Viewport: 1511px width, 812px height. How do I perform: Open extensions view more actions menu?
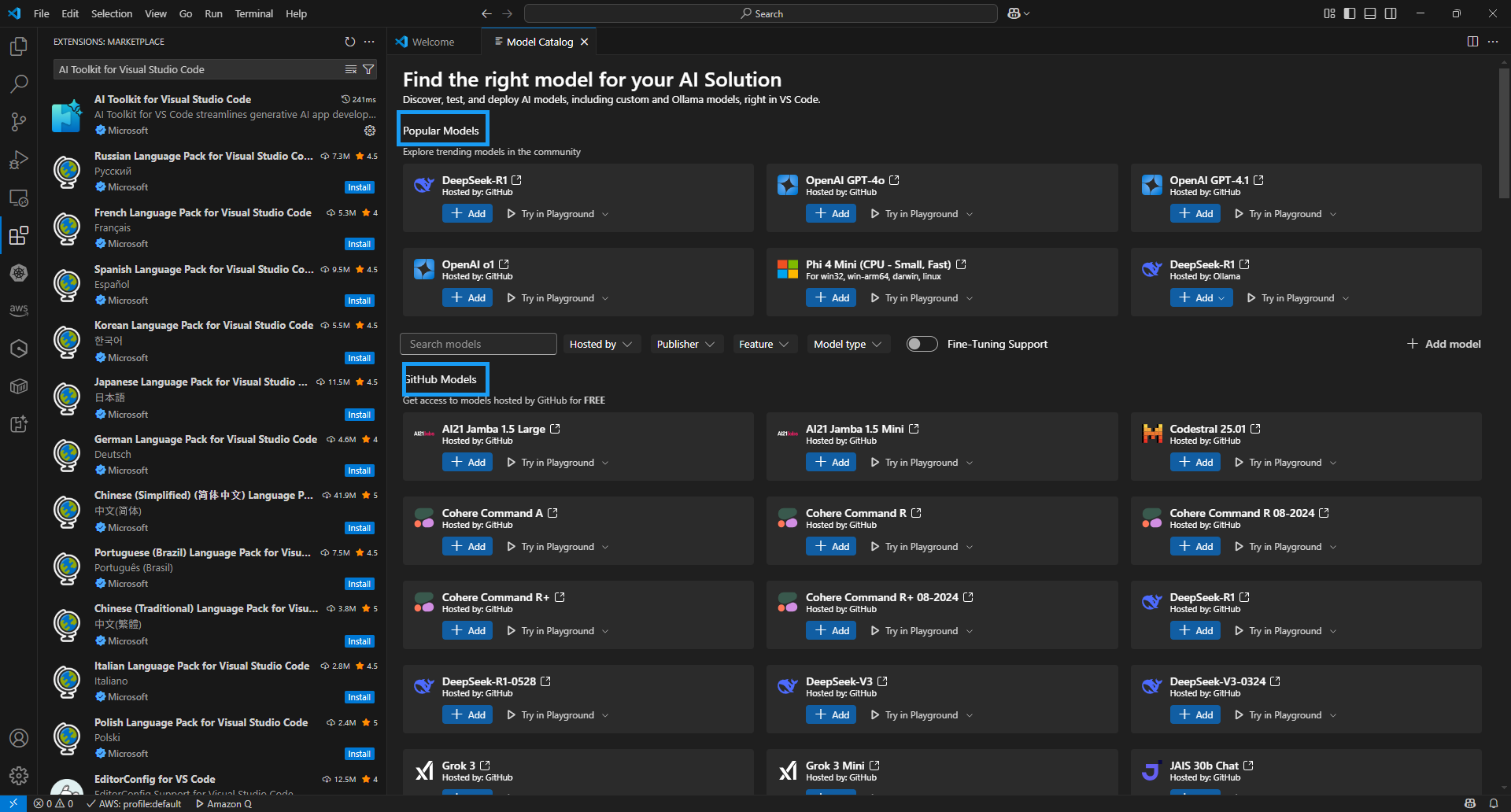click(370, 42)
